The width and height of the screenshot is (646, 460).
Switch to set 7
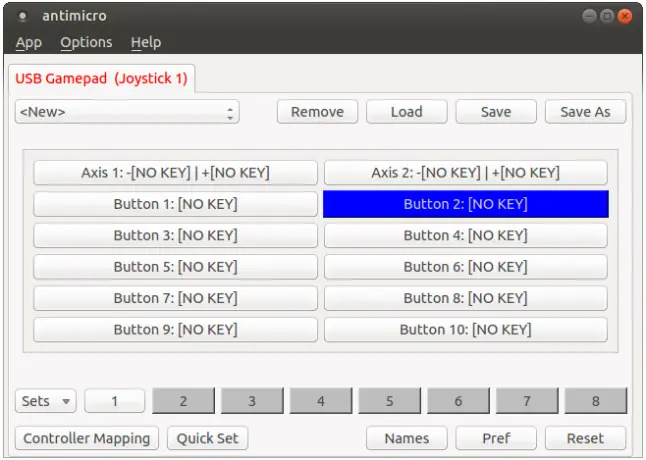[527, 401]
